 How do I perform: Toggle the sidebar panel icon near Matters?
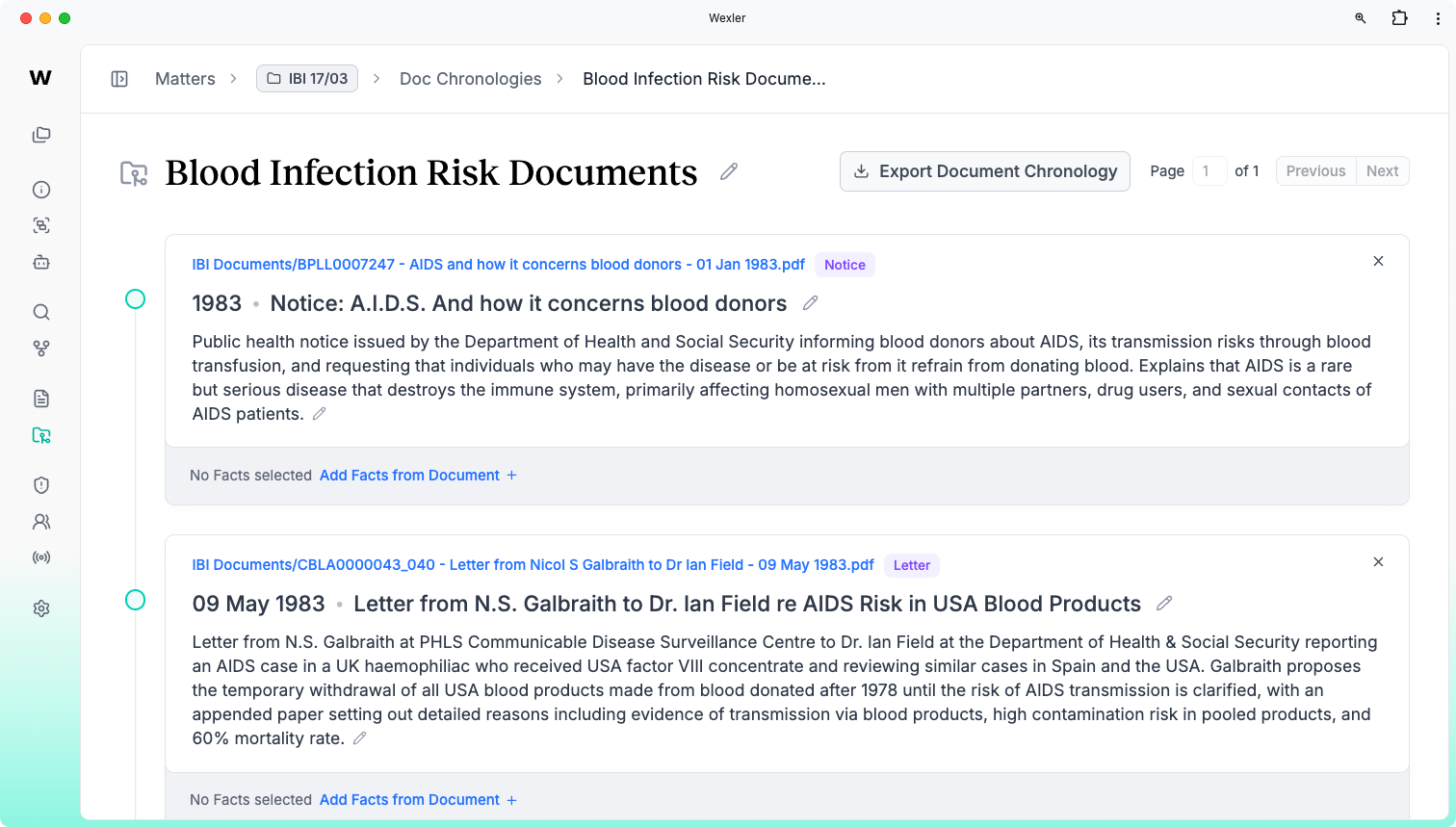(x=119, y=79)
